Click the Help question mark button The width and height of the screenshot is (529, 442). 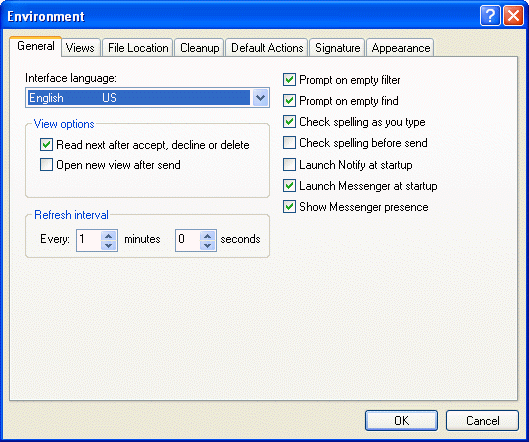[x=490, y=16]
